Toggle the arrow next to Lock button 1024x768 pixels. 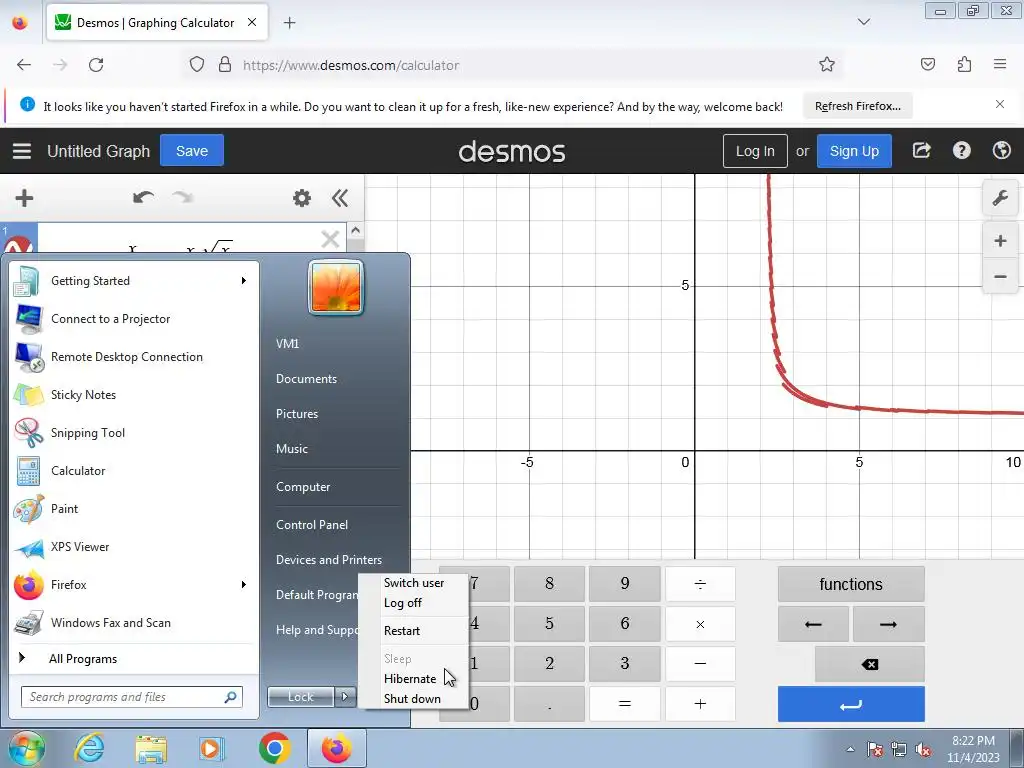[345, 697]
